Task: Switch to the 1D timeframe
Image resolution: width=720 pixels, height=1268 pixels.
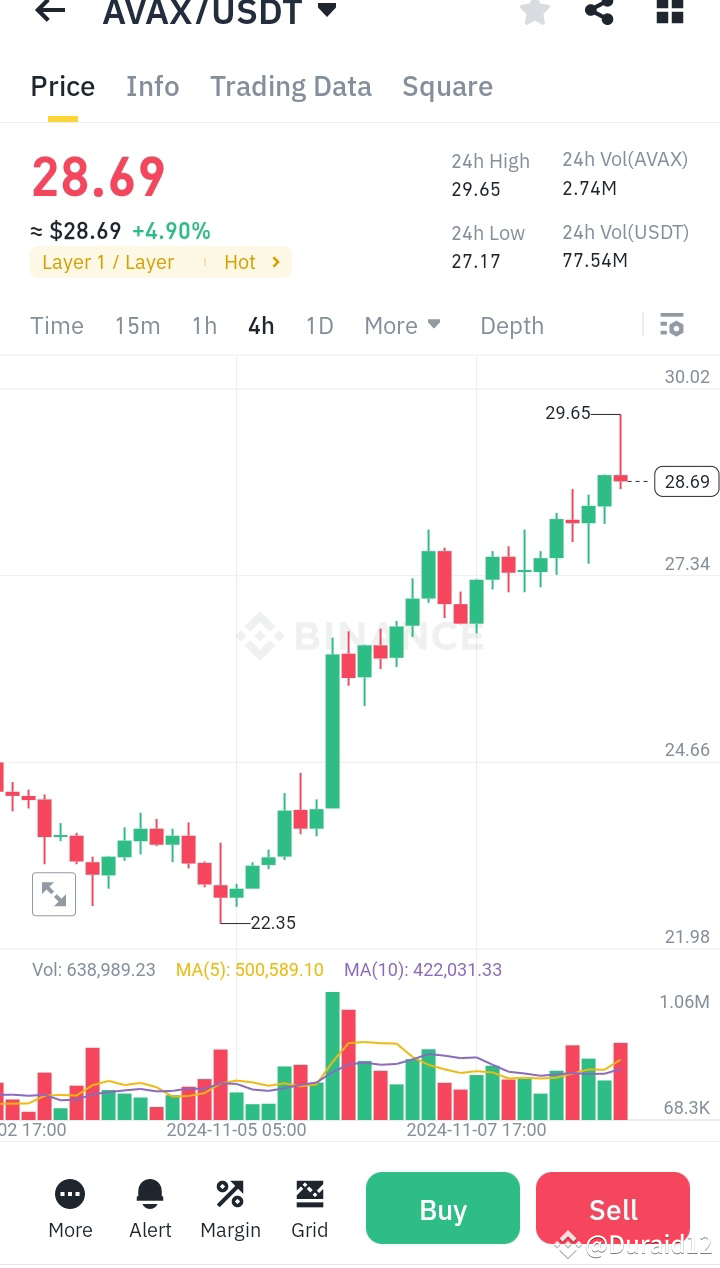Action: 319,325
